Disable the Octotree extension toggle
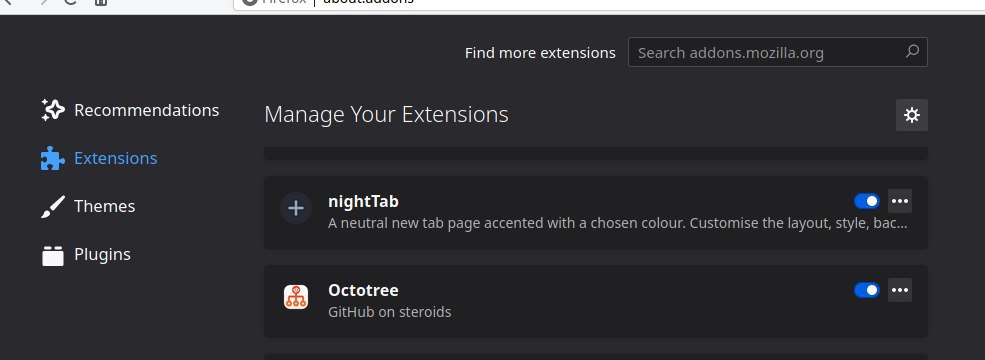Viewport: 985px width, 360px height. click(867, 290)
